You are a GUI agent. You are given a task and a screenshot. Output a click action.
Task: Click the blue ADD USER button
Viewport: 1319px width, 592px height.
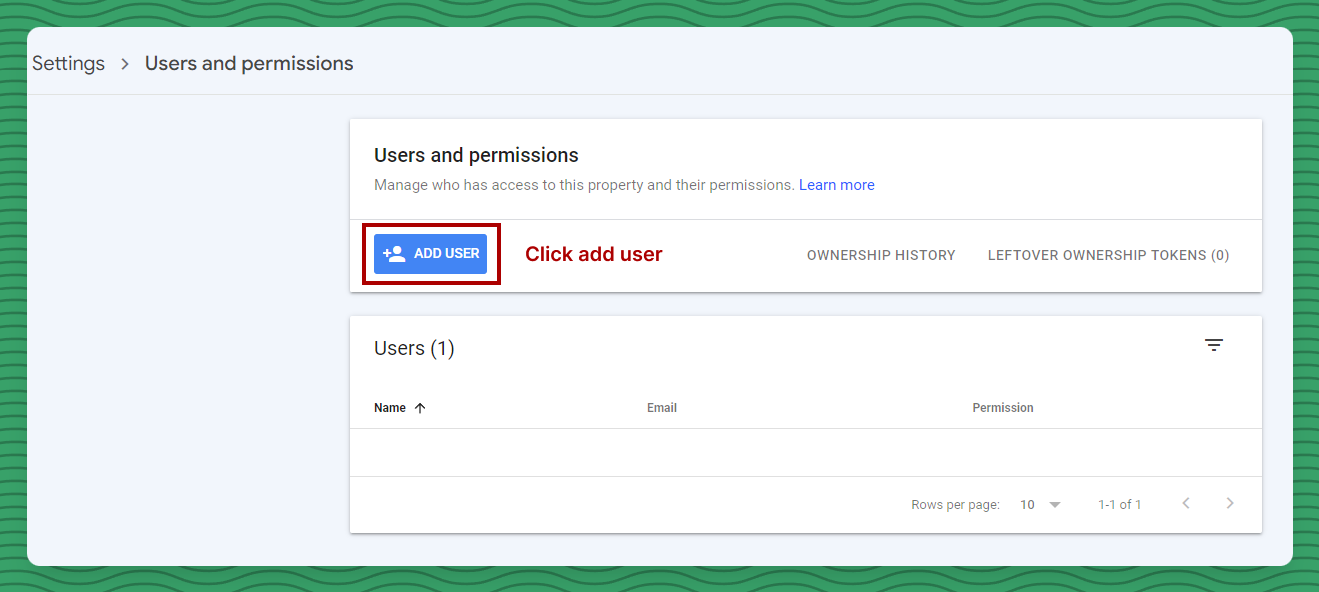(x=431, y=254)
